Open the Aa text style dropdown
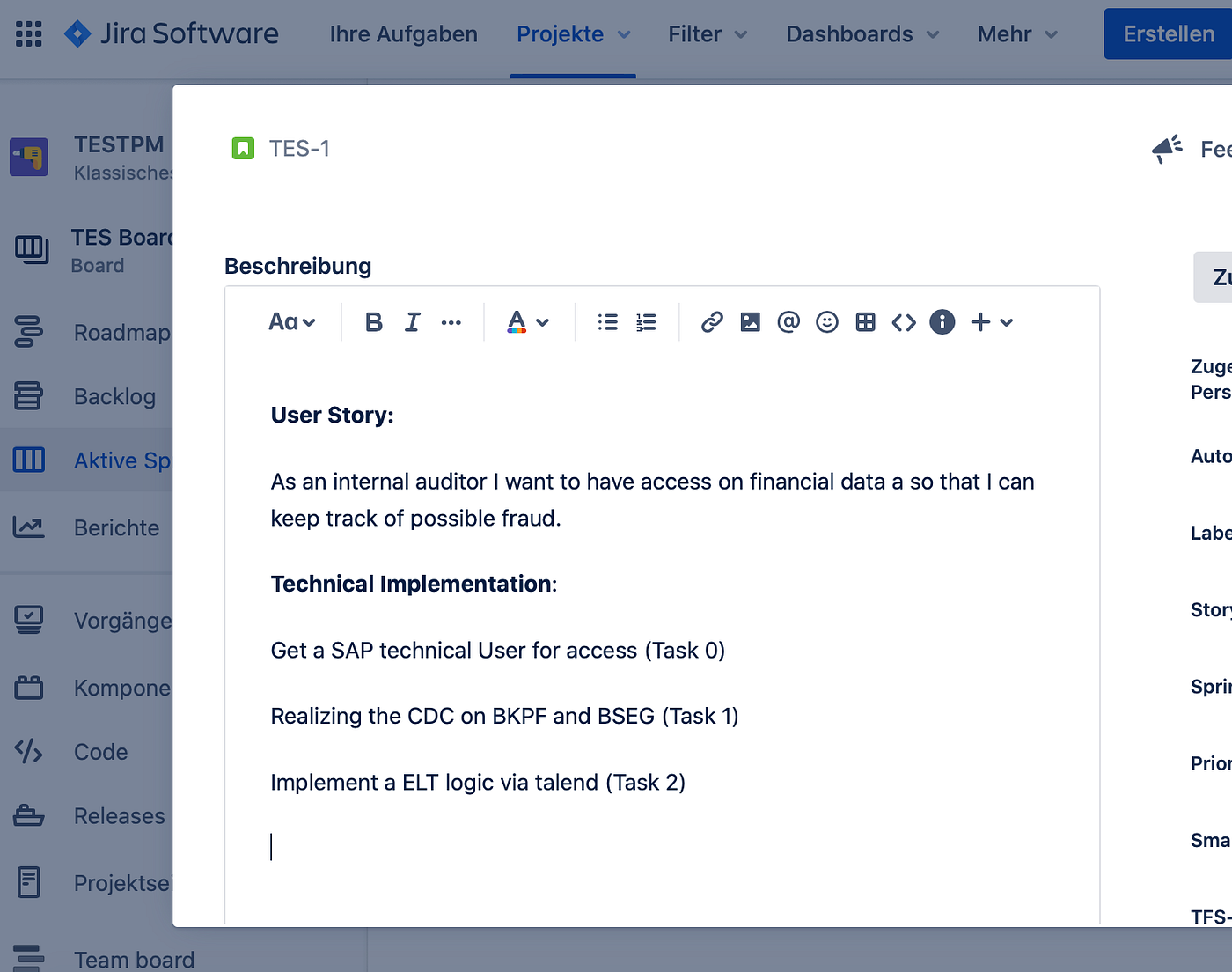This screenshot has height=972, width=1232. click(x=291, y=322)
